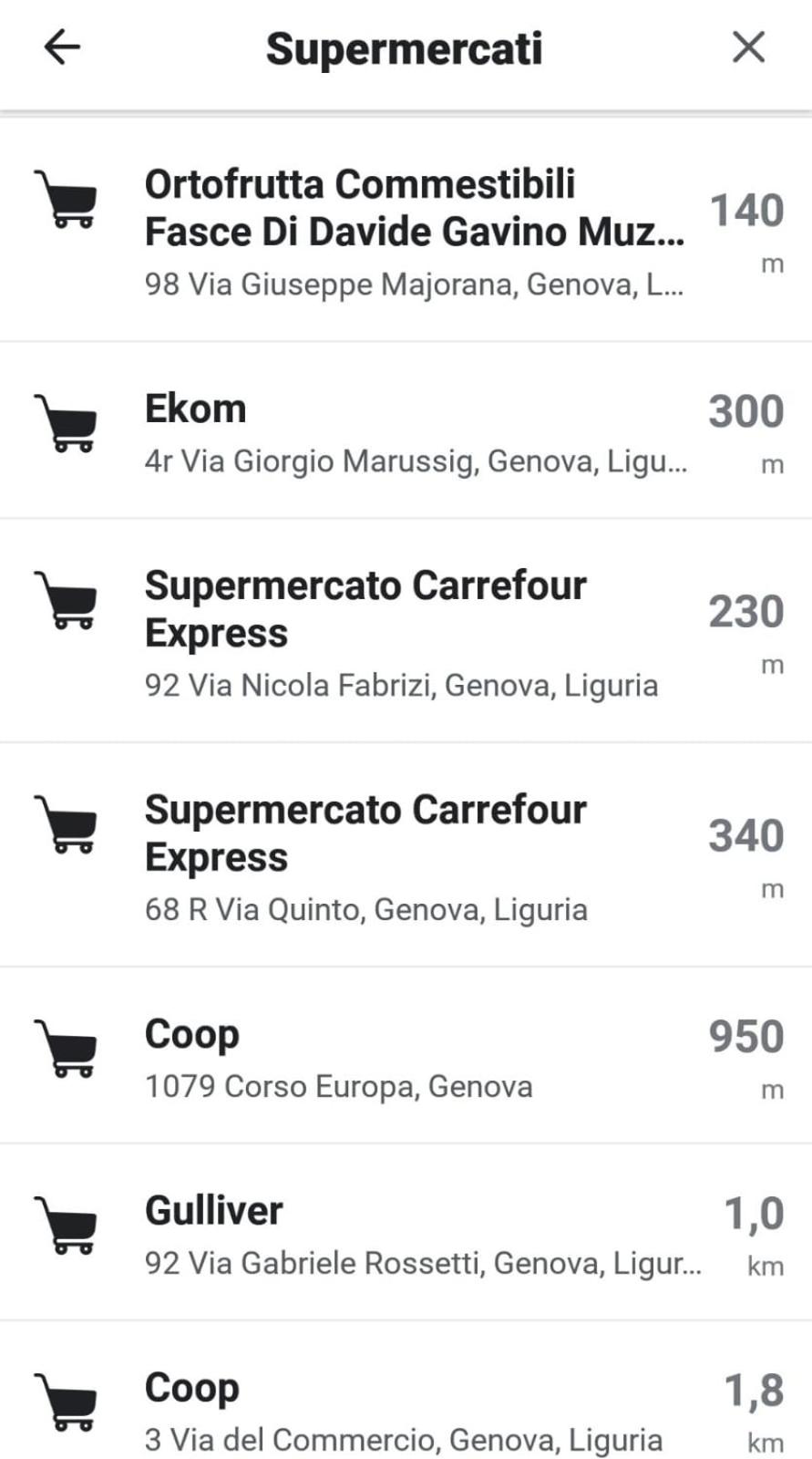Tap the 1,0 km distance for Gulliver
This screenshot has height=1459, width=812.
pos(754,1235)
